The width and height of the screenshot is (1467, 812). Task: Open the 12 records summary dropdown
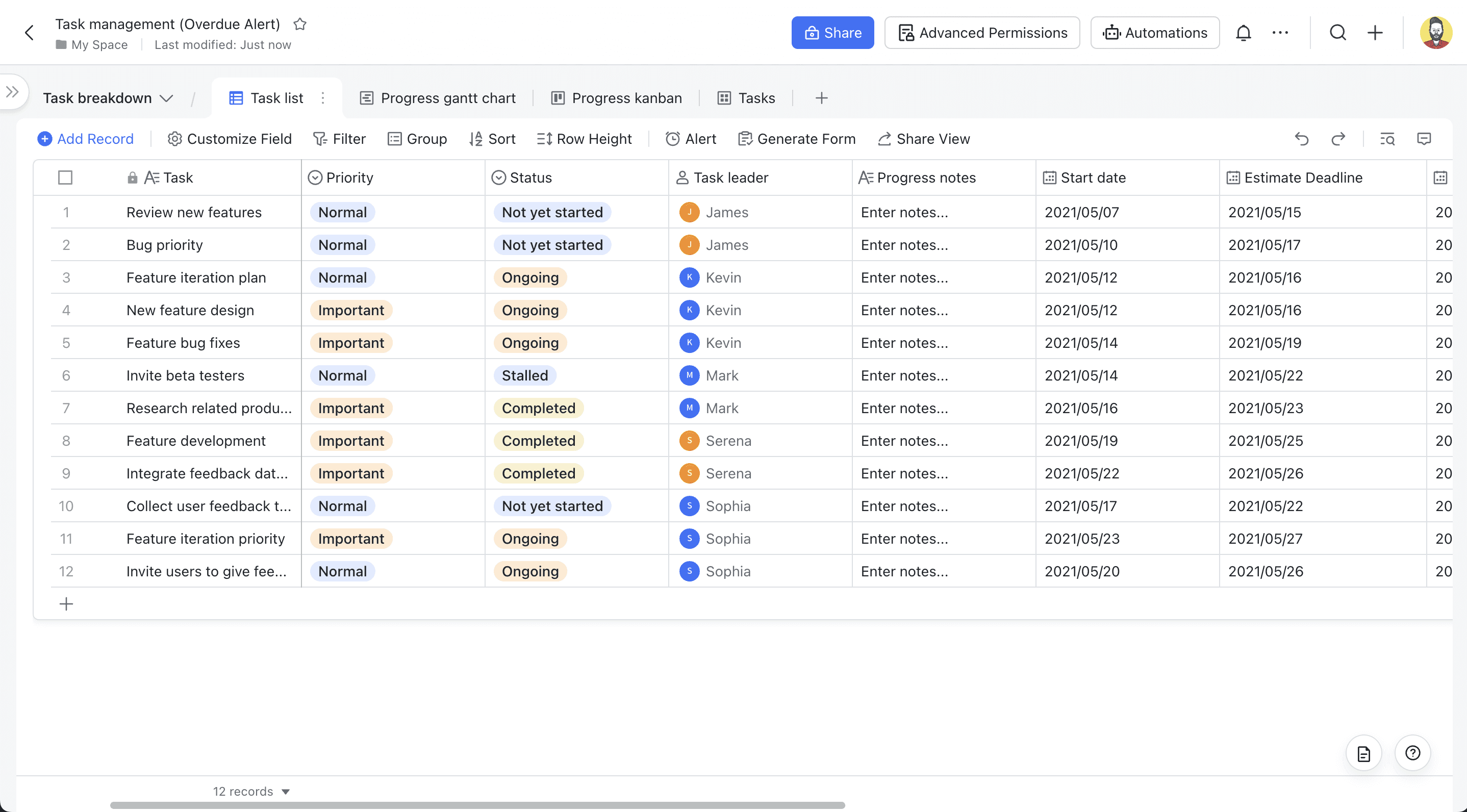pyautogui.click(x=251, y=792)
